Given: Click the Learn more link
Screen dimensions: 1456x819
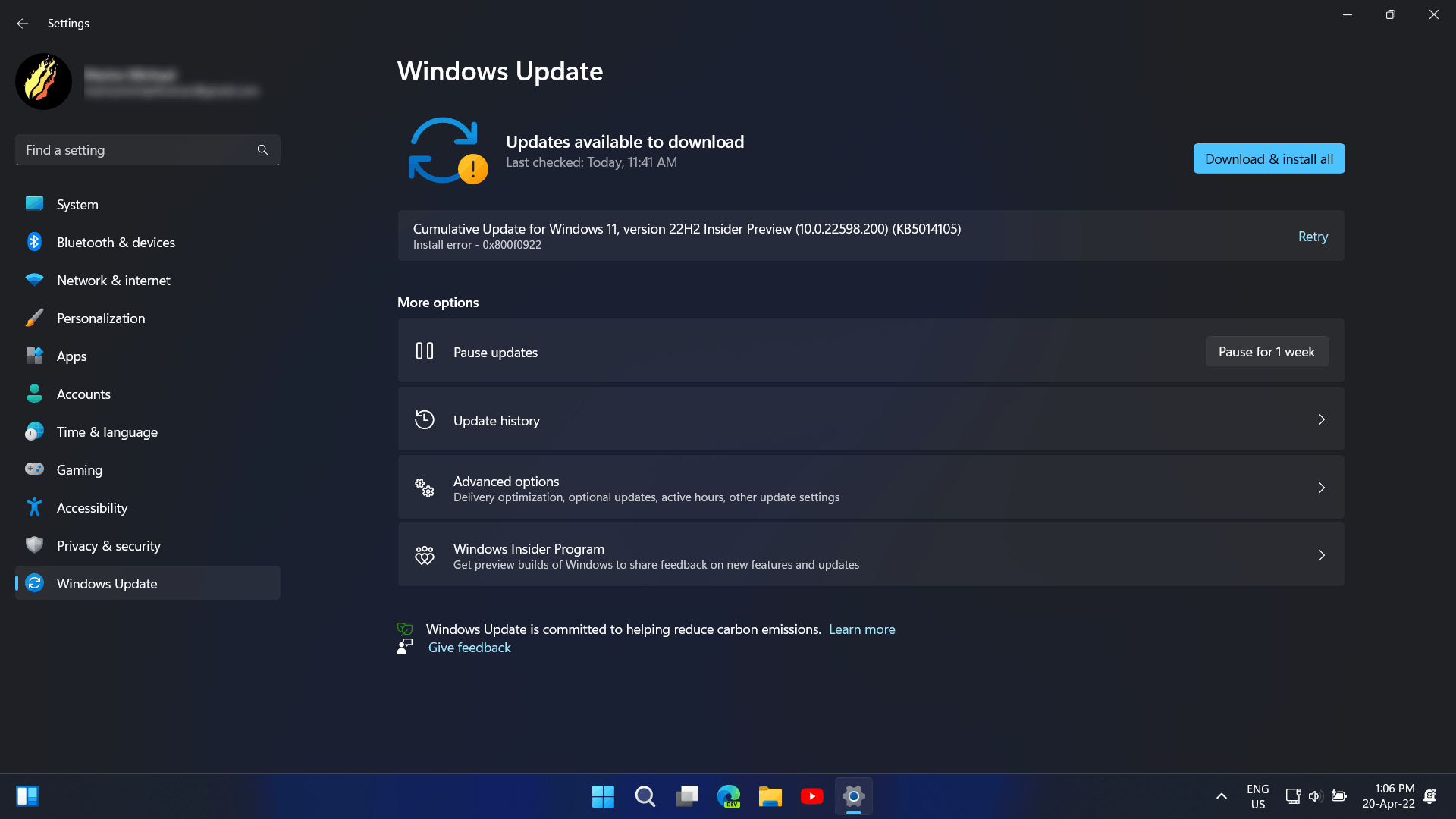Looking at the screenshot, I should (861, 629).
